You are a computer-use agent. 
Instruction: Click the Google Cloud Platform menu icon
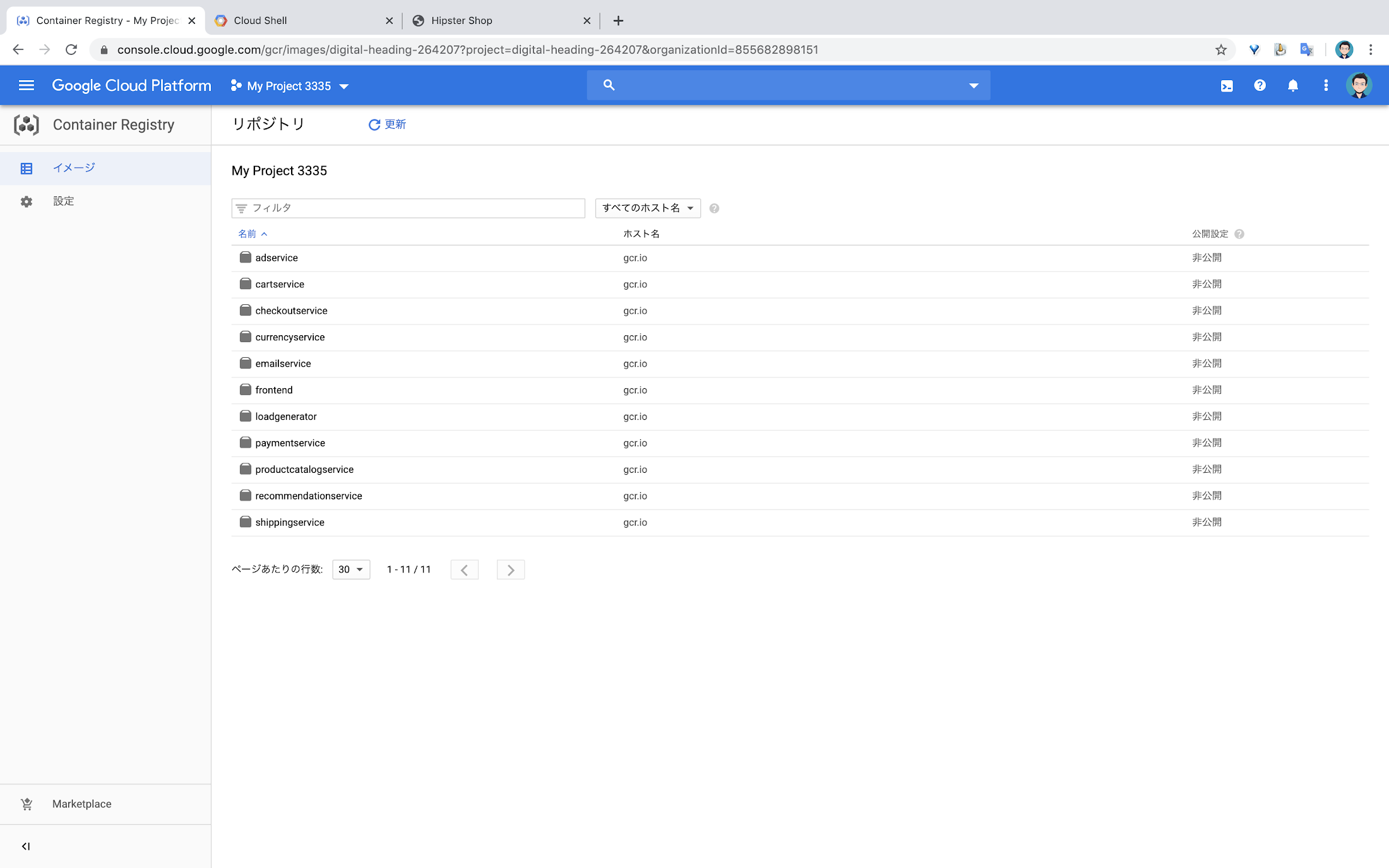tap(27, 85)
